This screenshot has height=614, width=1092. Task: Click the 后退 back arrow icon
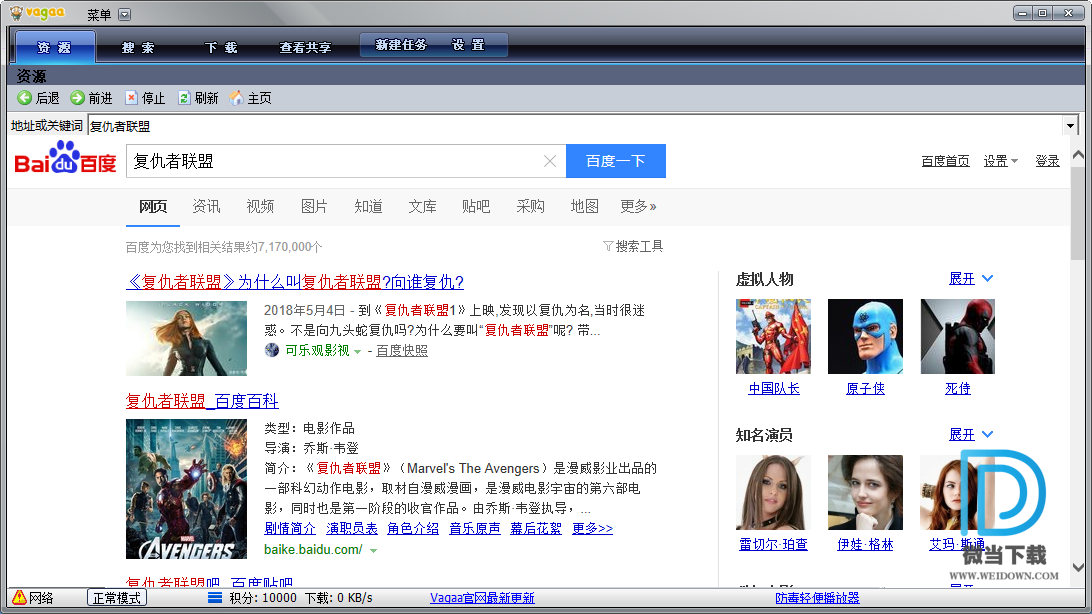(x=24, y=98)
